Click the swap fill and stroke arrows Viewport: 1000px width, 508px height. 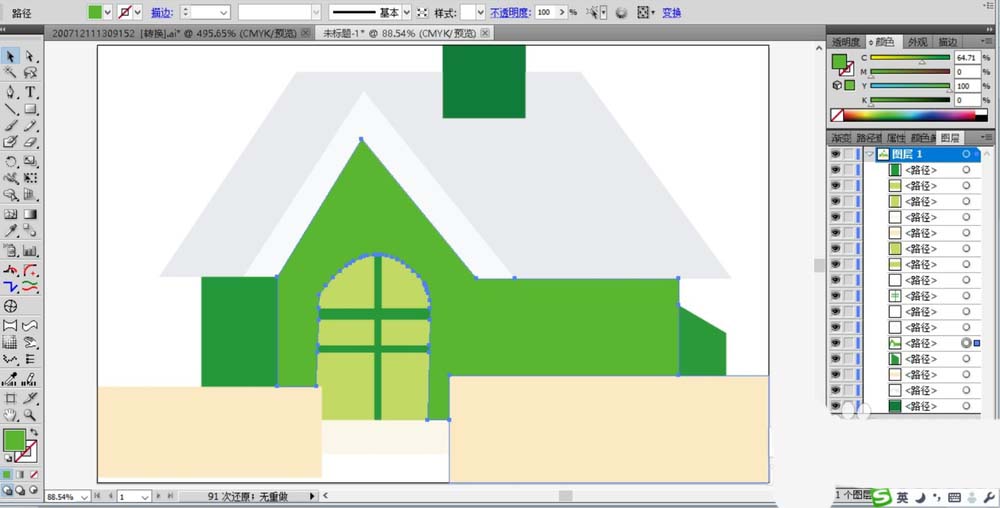[x=33, y=433]
